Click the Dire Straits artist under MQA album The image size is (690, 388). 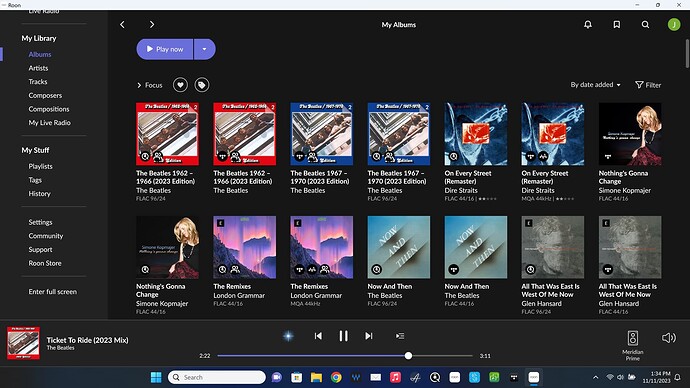[538, 190]
